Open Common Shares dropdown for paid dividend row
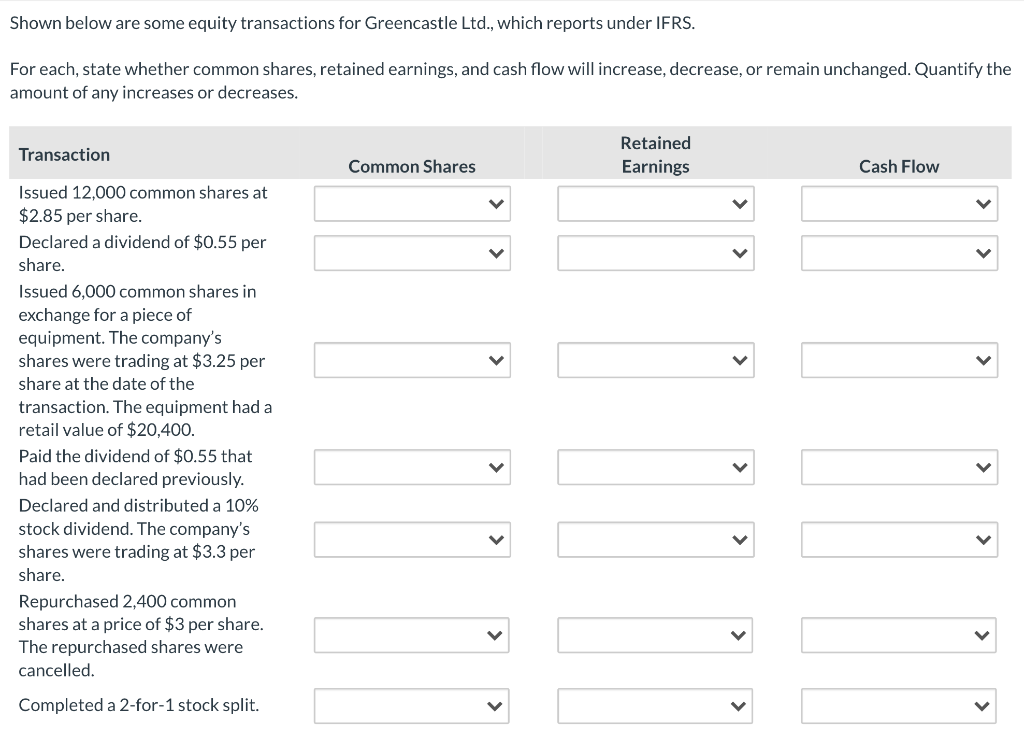The height and width of the screenshot is (751, 1024). pyautogui.click(x=412, y=466)
